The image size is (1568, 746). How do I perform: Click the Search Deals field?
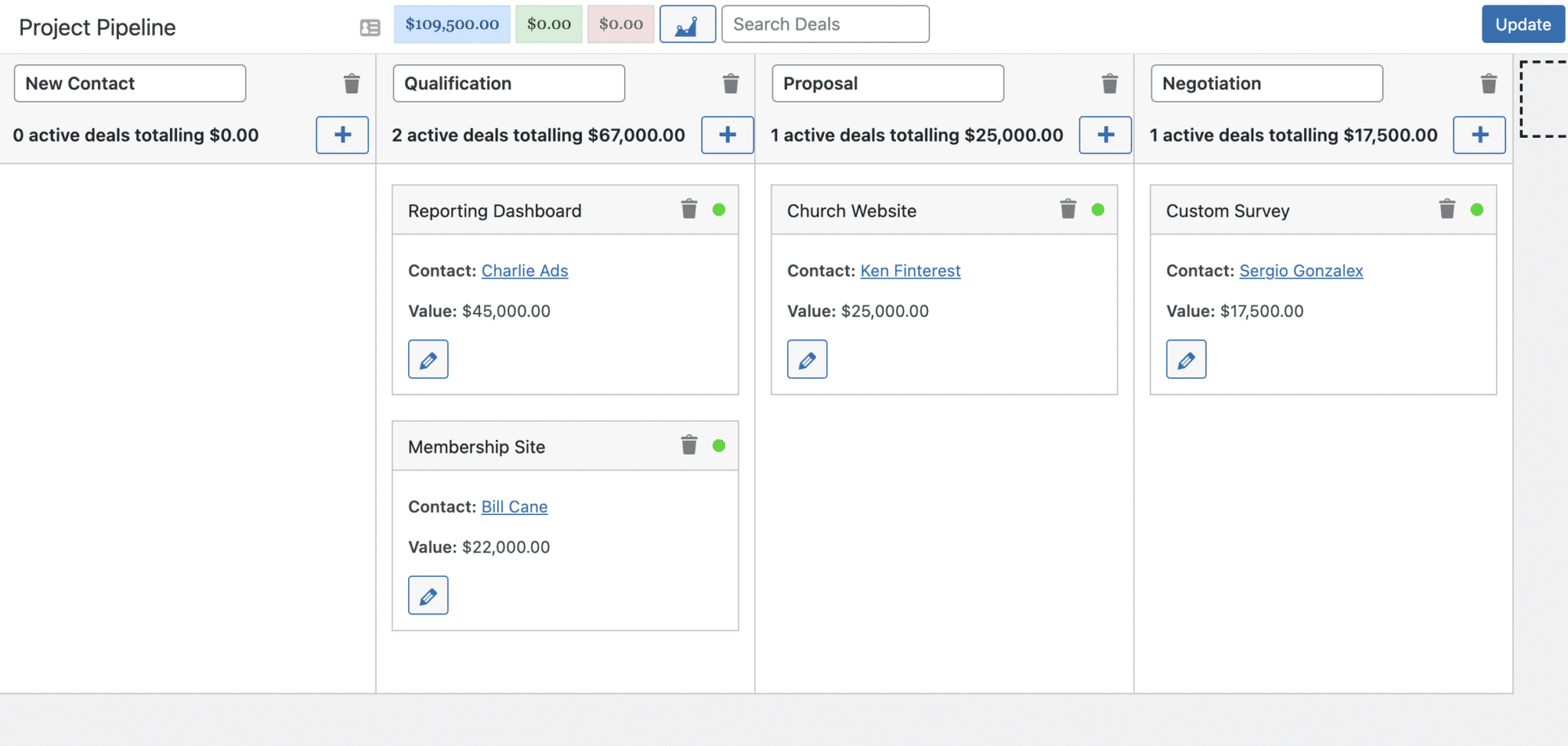pyautogui.click(x=825, y=24)
